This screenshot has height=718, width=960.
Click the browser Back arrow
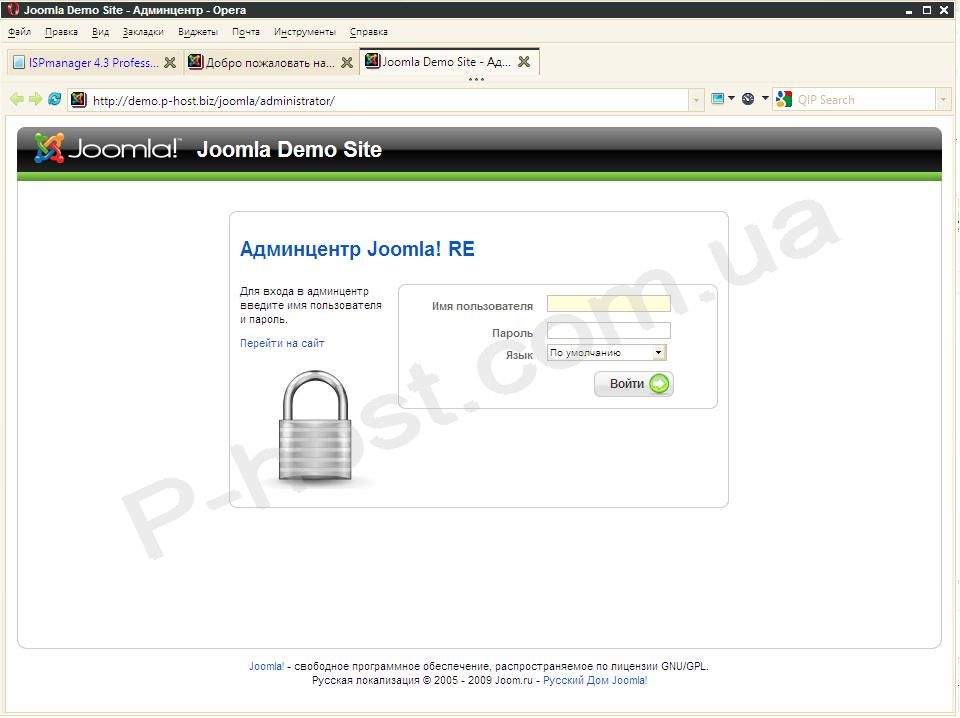tap(17, 99)
